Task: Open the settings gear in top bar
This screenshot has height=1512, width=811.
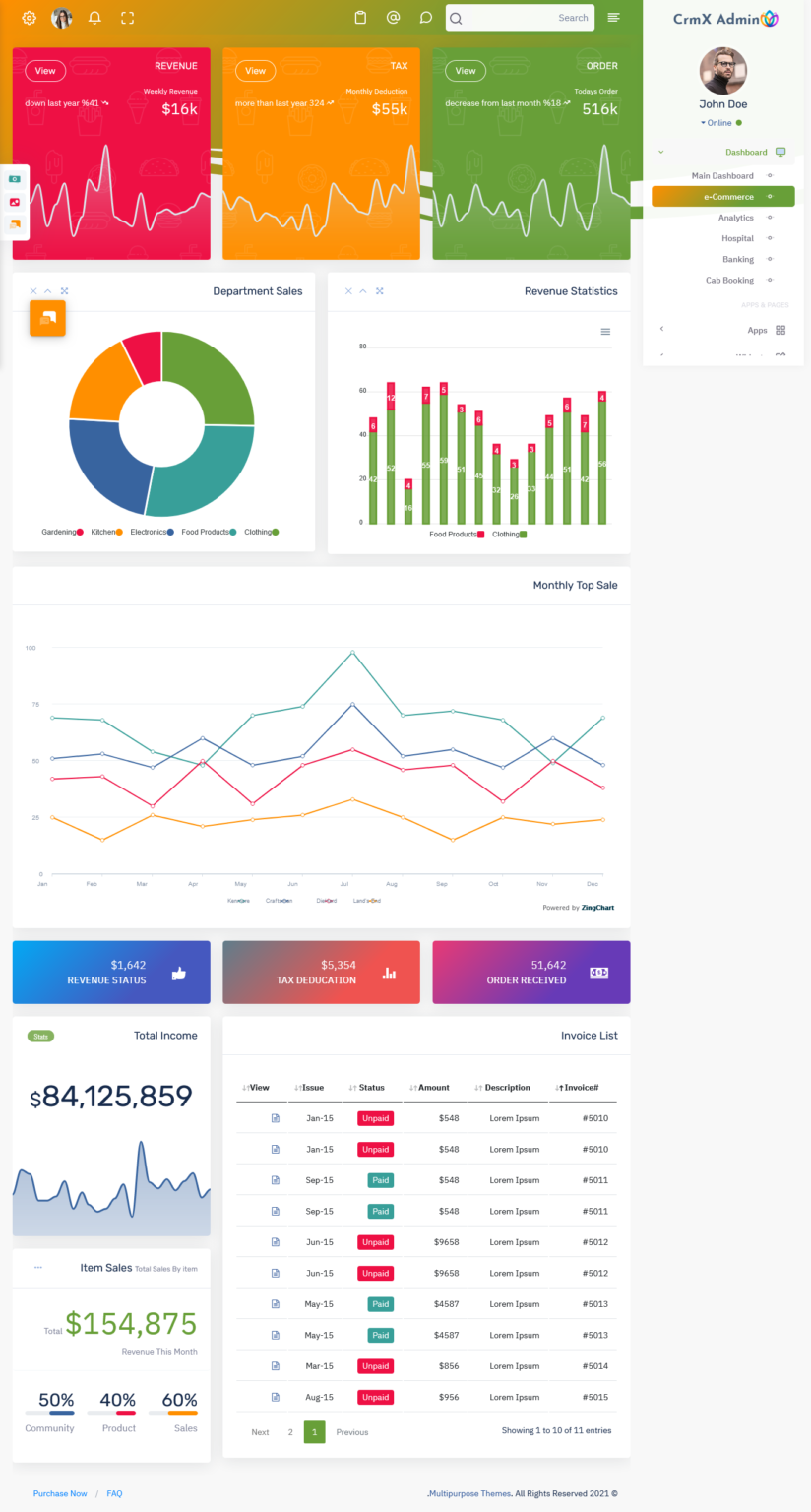Action: pos(28,17)
